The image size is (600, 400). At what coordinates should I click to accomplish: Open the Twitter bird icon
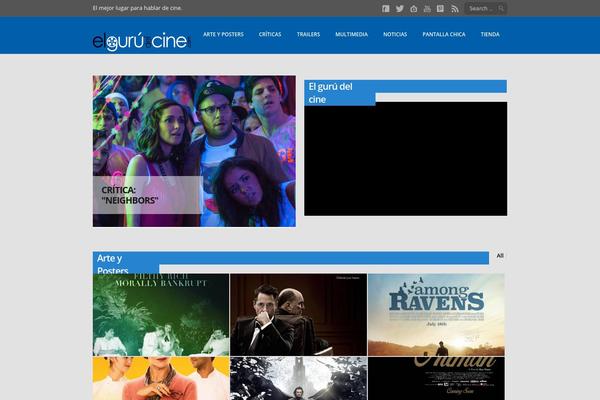pyautogui.click(x=399, y=8)
